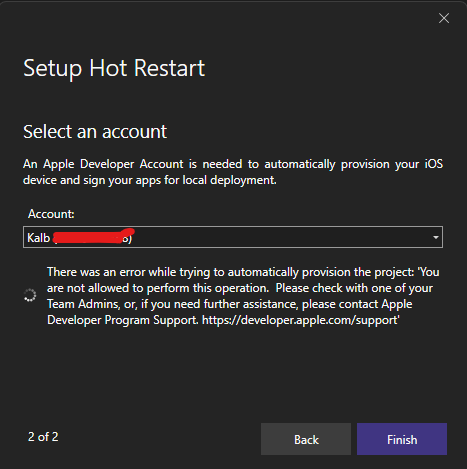Select the "Select an account" heading

point(95,131)
